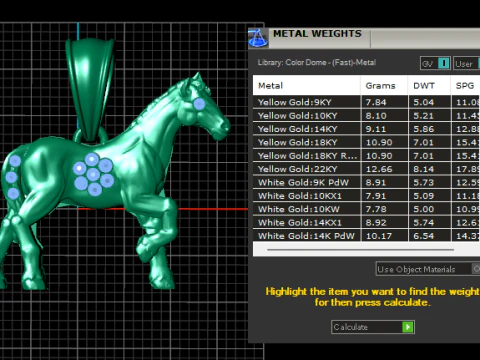Viewport: 480px width, 360px height.
Task: Select the White Gold:10KX1 row
Action: point(366,196)
